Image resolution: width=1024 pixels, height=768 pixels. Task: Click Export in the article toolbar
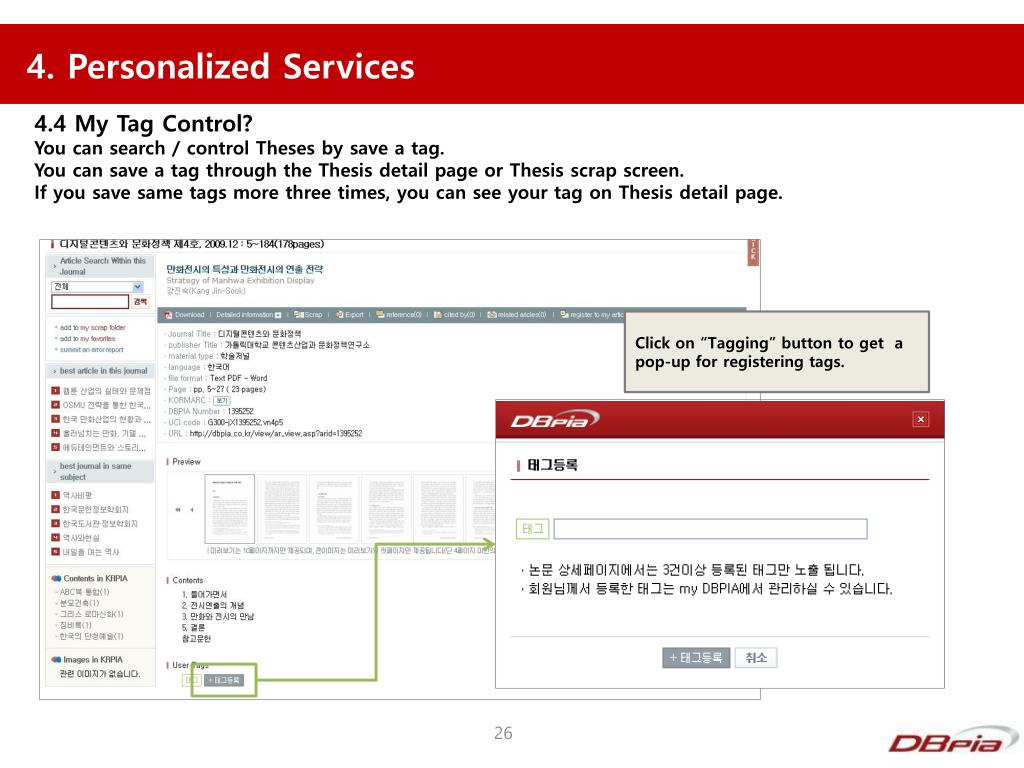(350, 315)
